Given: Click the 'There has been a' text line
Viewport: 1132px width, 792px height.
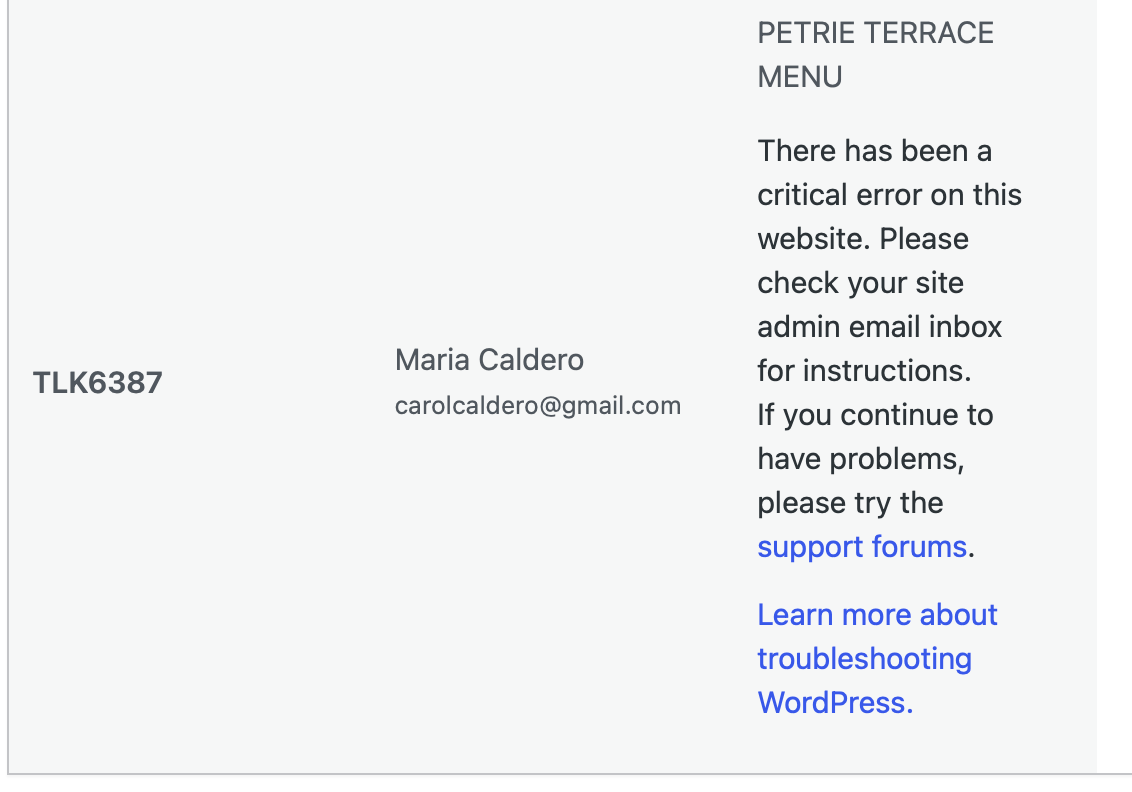Looking at the screenshot, I should click(874, 151).
